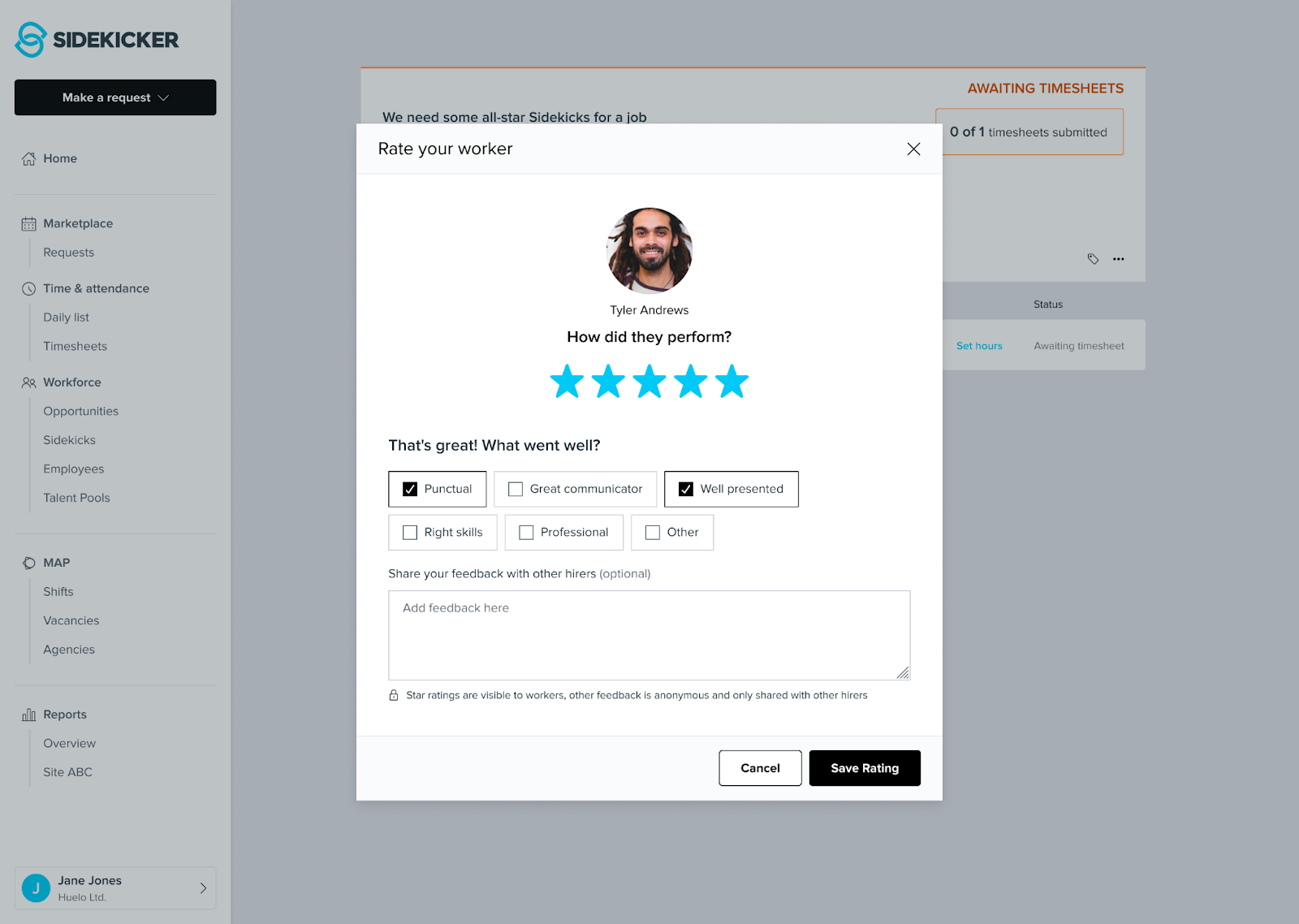Select the fourth rating star
This screenshot has height=924, width=1299.
(x=691, y=381)
